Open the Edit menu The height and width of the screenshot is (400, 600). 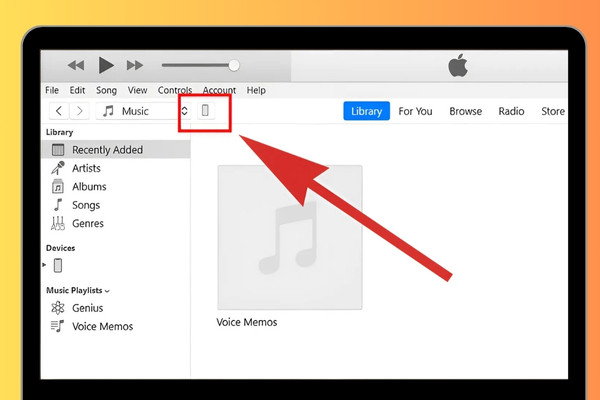[77, 90]
